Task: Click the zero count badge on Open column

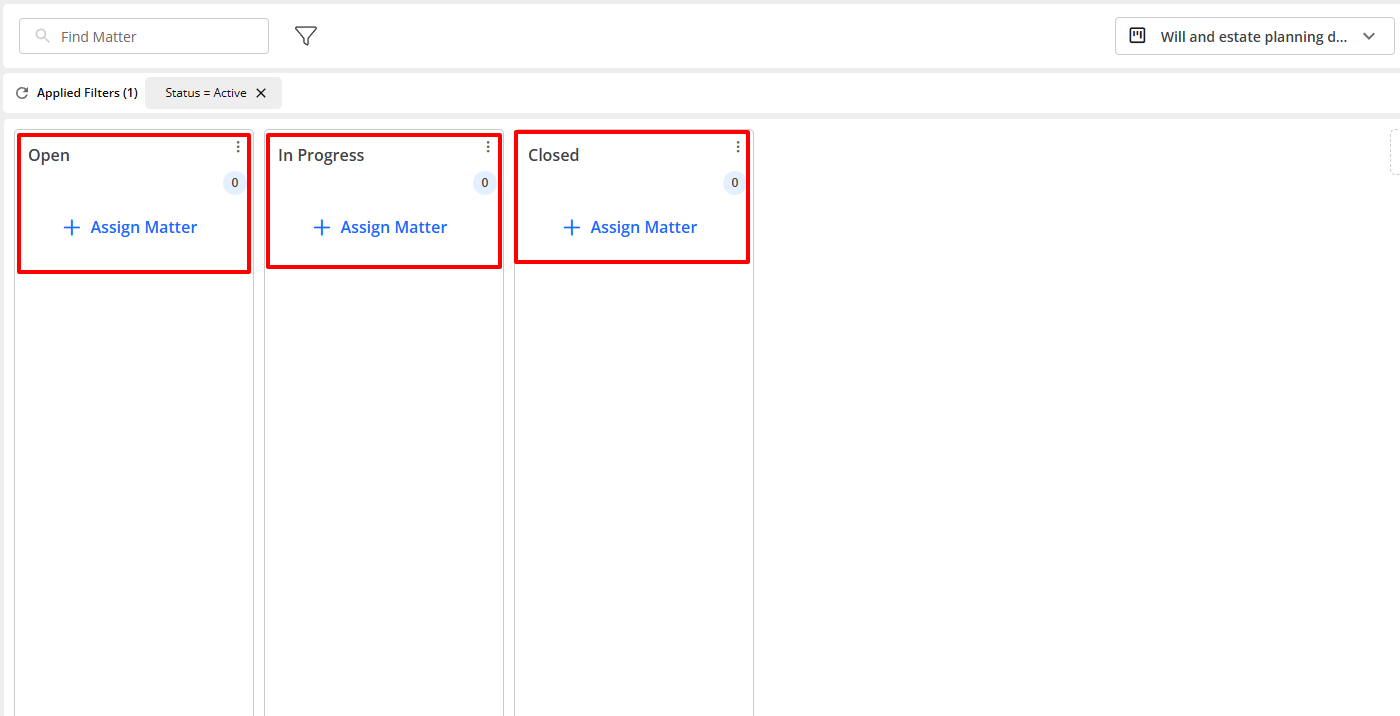Action: tap(234, 182)
